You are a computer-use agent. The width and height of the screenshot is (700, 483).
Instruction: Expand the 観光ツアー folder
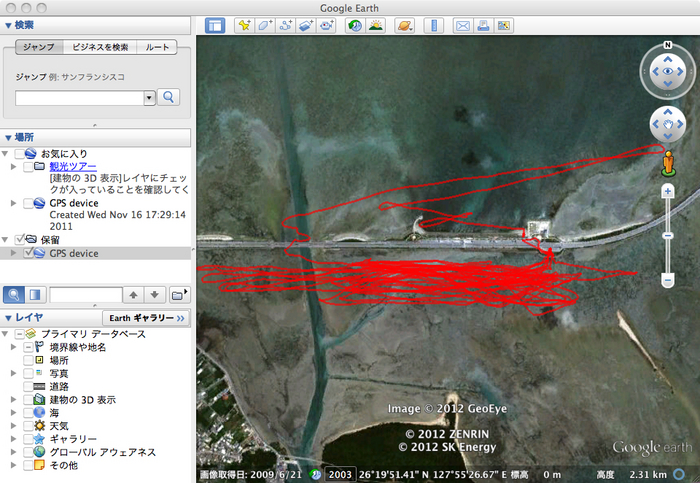pyautogui.click(x=13, y=167)
